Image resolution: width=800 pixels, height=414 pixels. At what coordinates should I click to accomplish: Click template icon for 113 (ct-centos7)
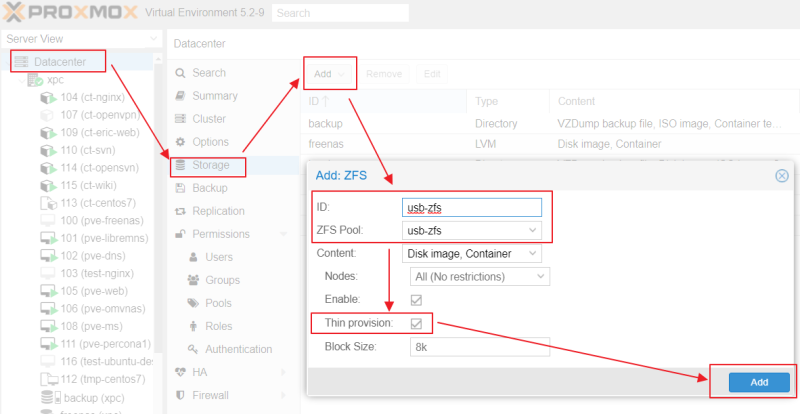pyautogui.click(x=48, y=203)
